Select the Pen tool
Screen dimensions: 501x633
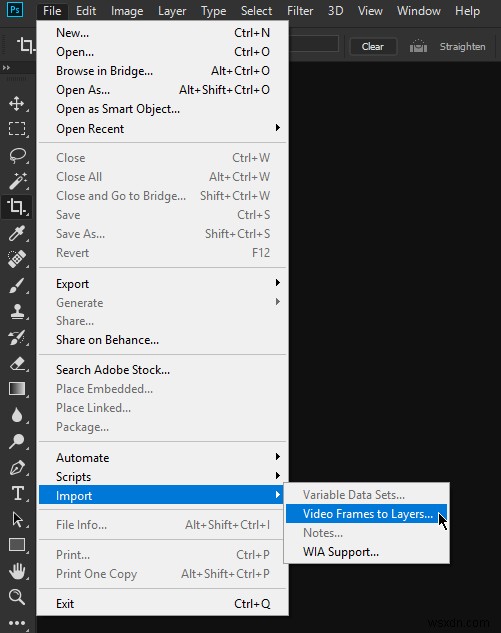(x=17, y=467)
